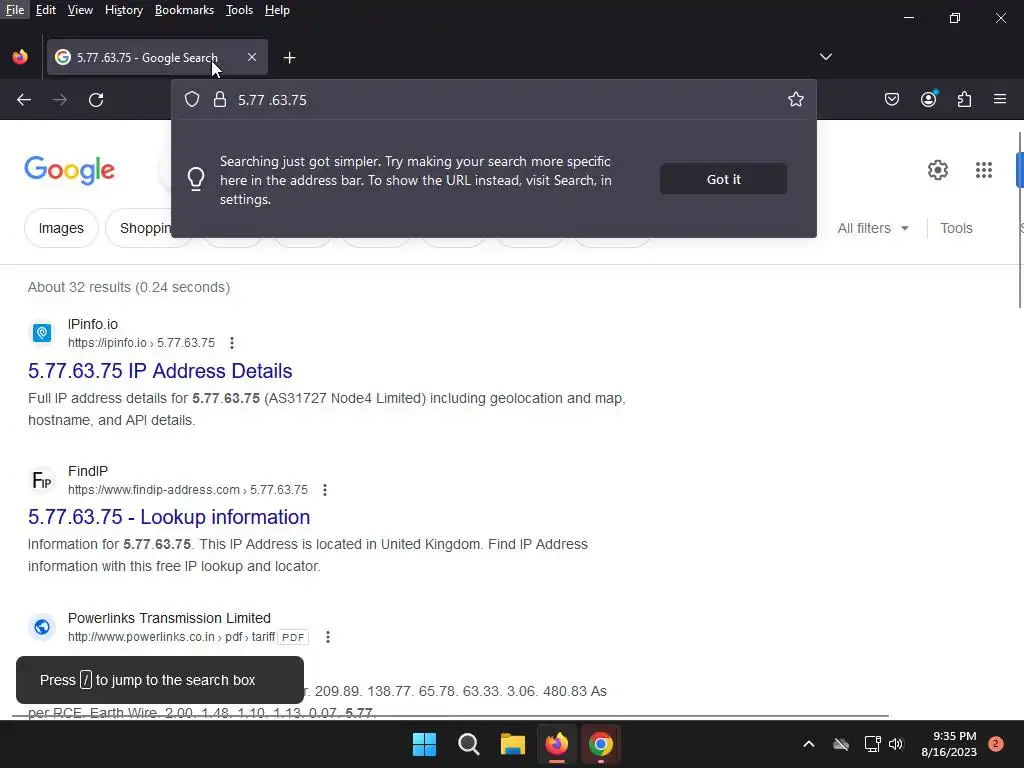The height and width of the screenshot is (768, 1024).
Task: Click the findip-address.com breadcrumb URL
Action: click(187, 490)
